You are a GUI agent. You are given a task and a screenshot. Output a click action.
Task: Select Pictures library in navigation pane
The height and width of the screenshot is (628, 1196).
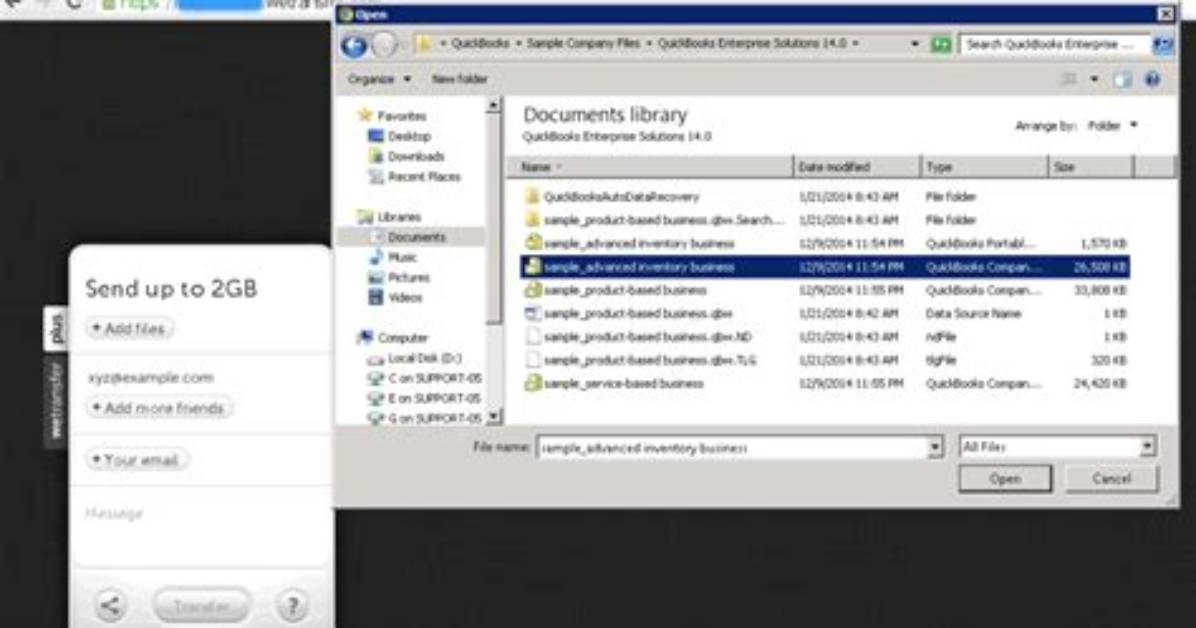point(408,277)
